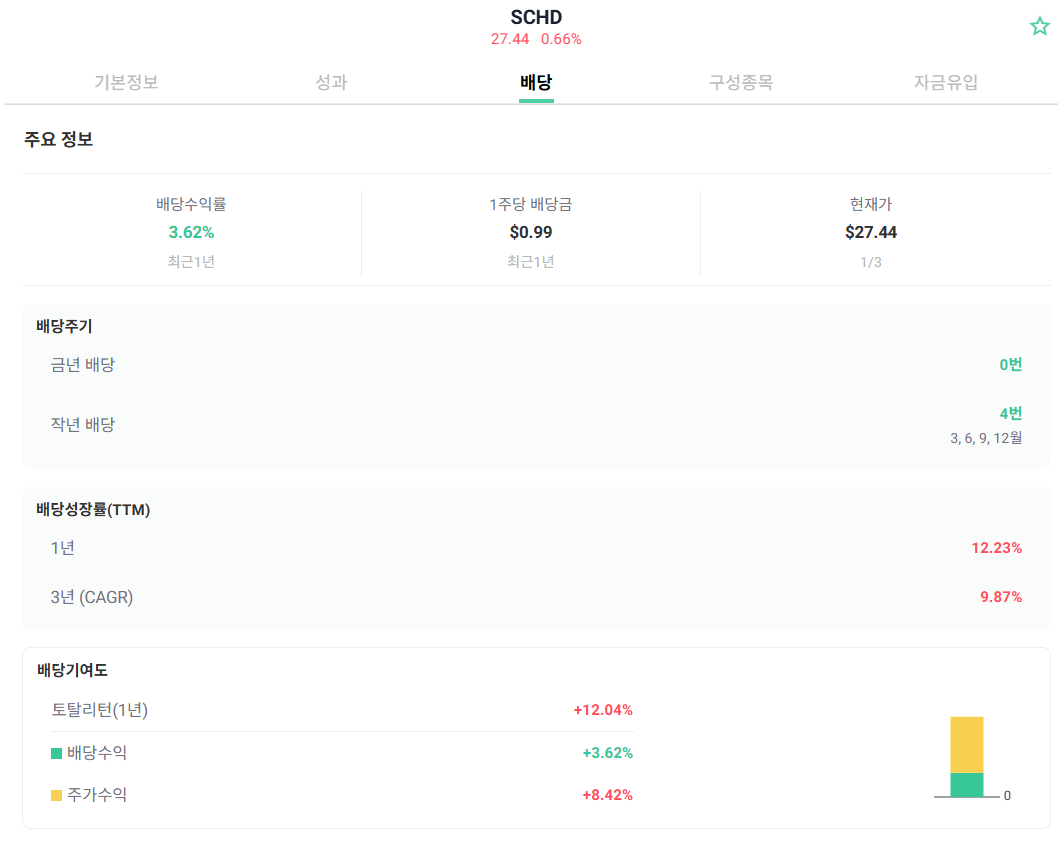The image size is (1058, 844).
Task: Click the yellow 주가수익 legend swatch
Action: (57, 795)
